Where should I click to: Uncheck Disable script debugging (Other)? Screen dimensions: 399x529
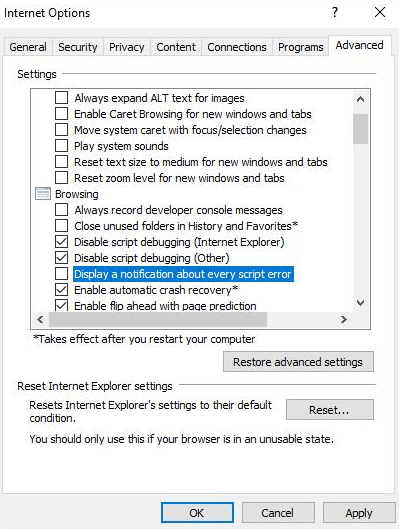(x=61, y=258)
